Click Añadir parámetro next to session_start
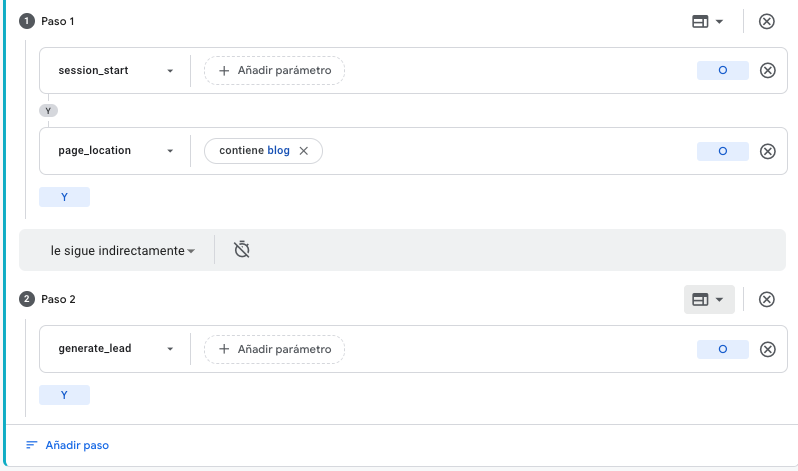The image size is (798, 471). tap(274, 71)
